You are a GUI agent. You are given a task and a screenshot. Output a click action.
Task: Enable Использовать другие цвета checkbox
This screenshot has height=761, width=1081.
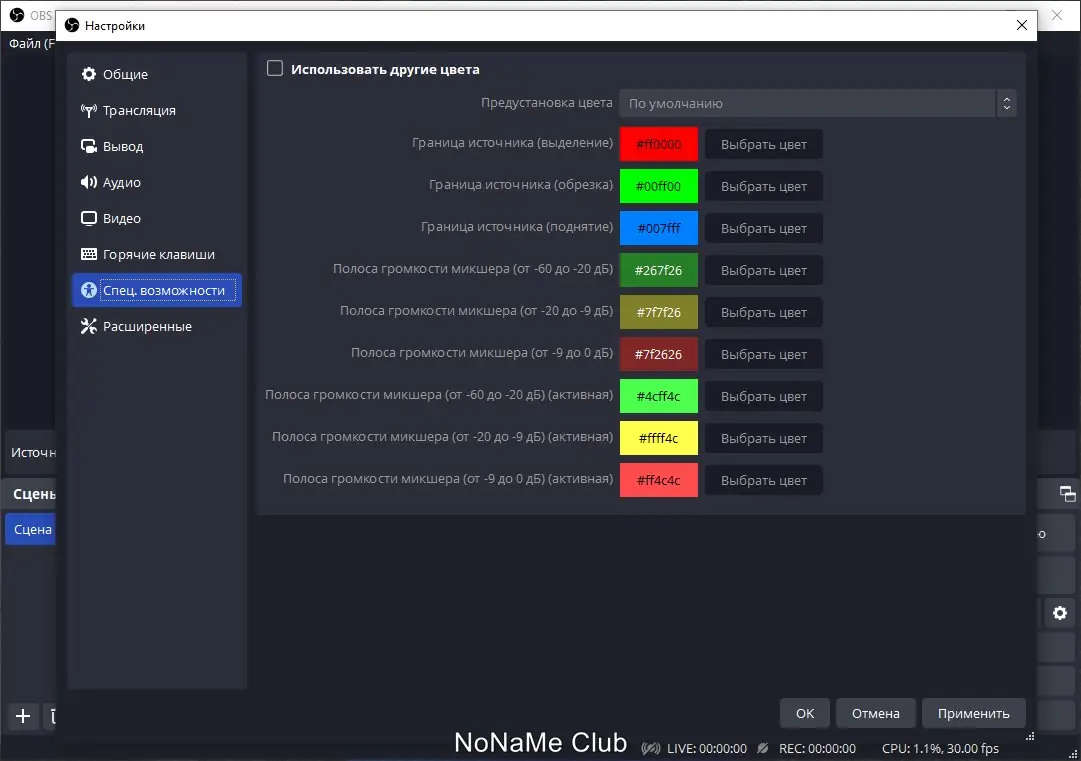pyautogui.click(x=274, y=68)
